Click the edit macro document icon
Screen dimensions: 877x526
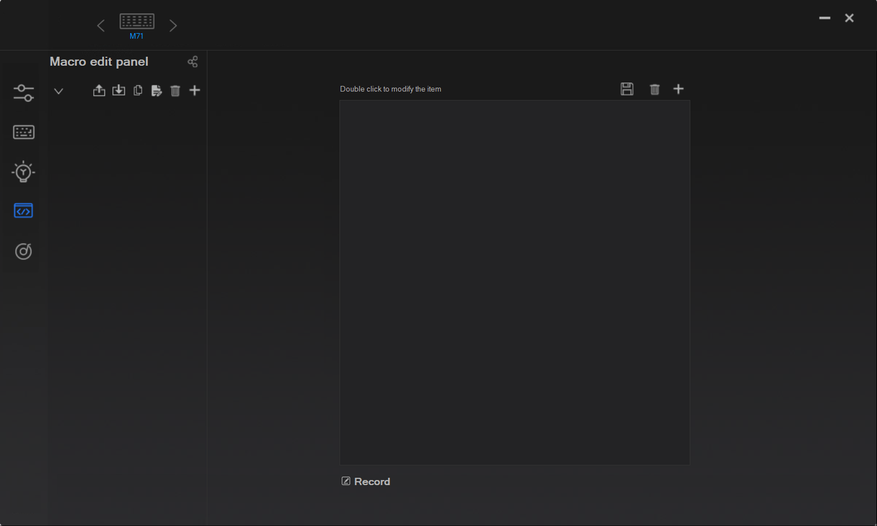pos(157,91)
